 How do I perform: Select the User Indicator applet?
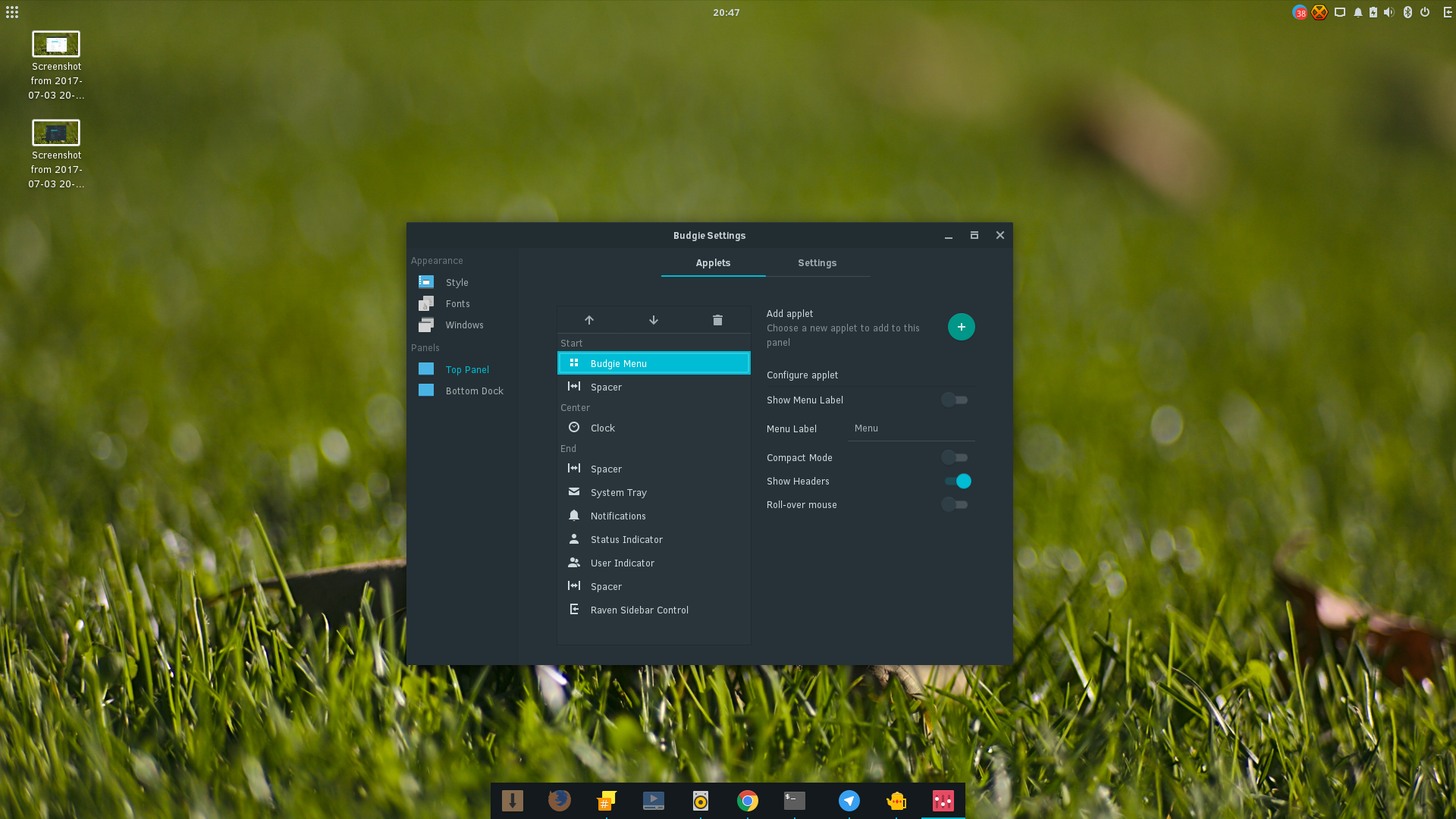pos(654,563)
